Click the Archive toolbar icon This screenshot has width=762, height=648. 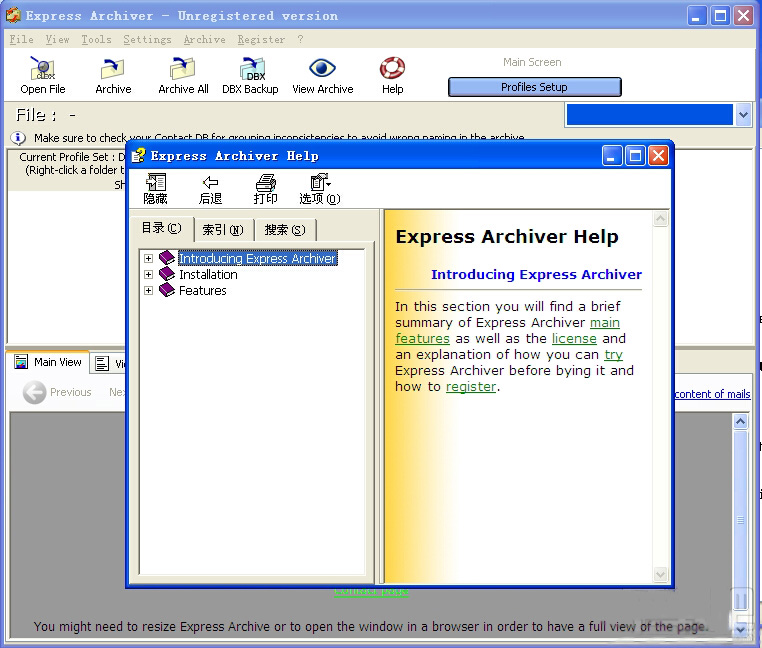(113, 69)
